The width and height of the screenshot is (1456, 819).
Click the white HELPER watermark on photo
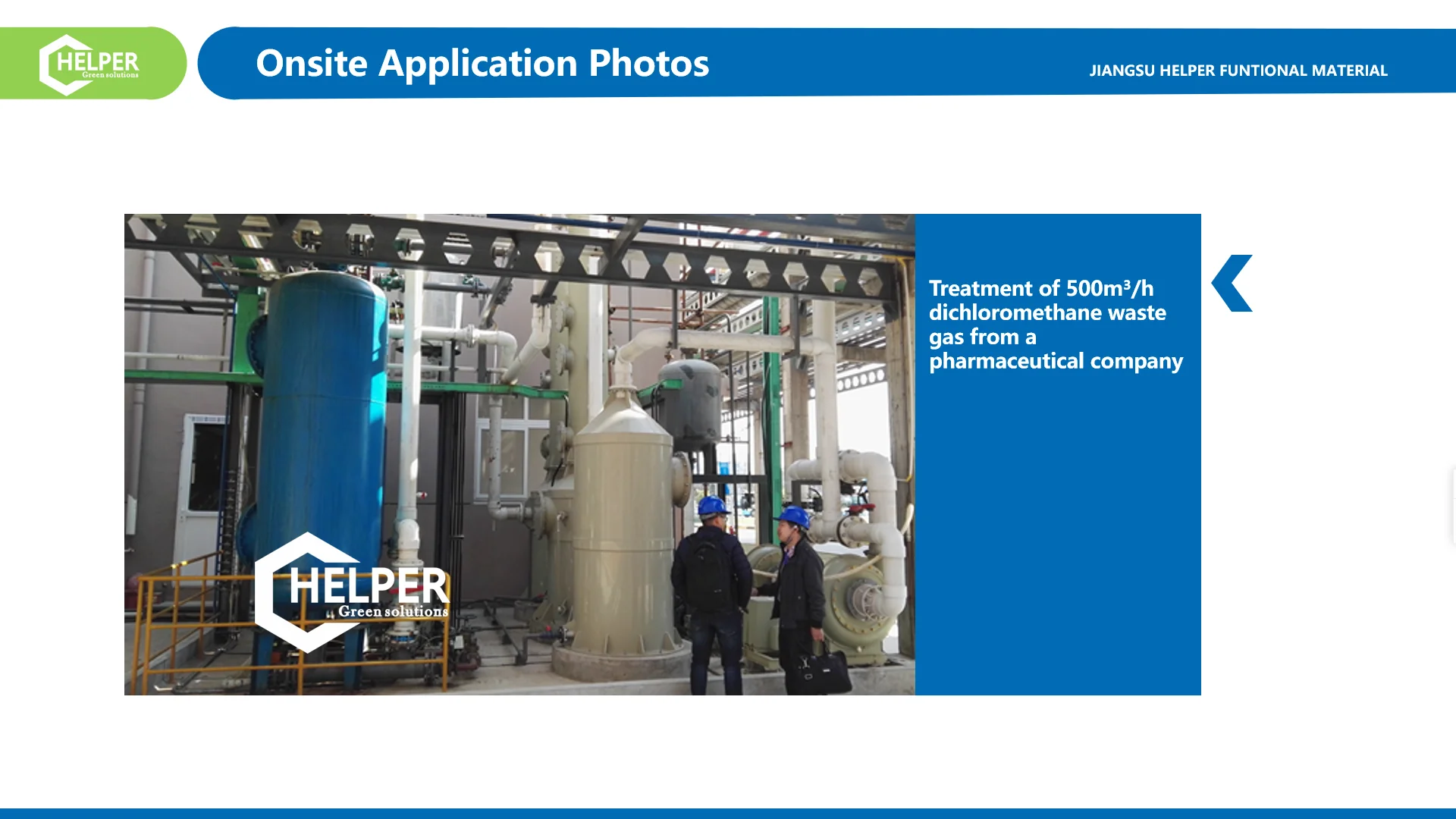(x=369, y=585)
